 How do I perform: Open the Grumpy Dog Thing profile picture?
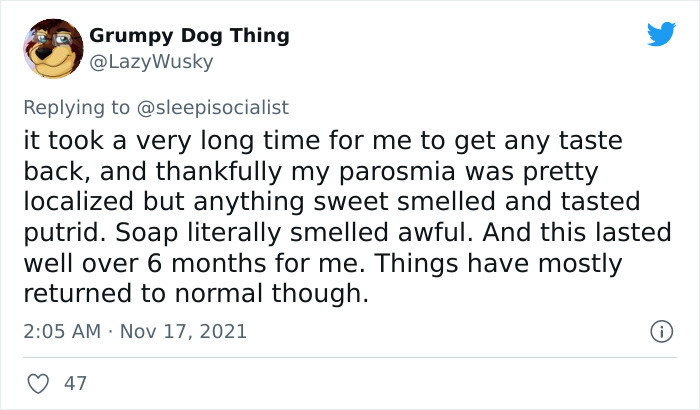click(x=53, y=48)
